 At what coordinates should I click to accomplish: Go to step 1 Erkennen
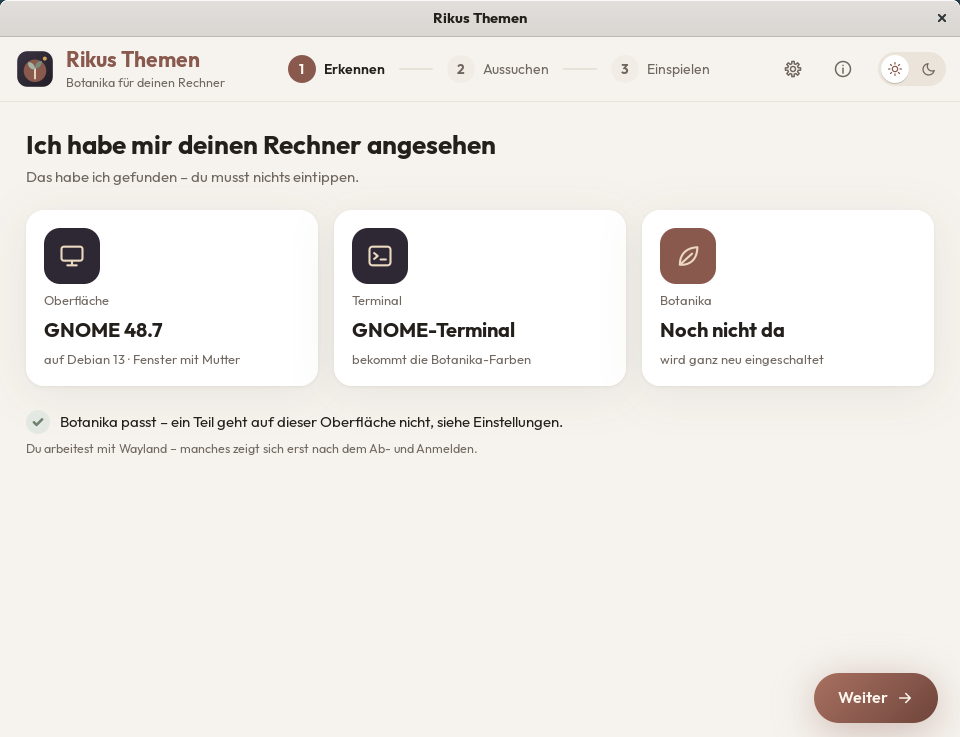[337, 69]
